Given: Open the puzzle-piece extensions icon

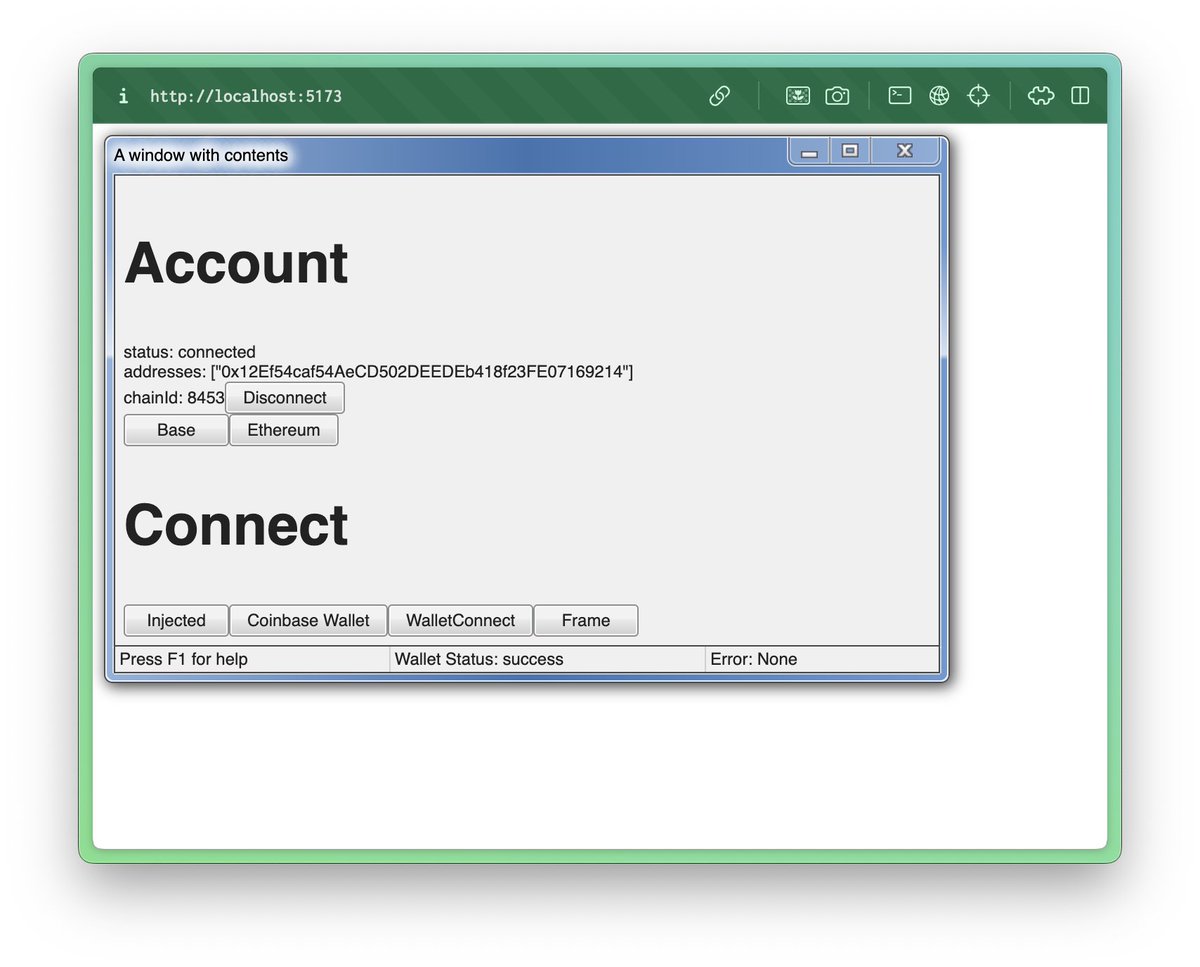Looking at the screenshot, I should pos(1041,96).
